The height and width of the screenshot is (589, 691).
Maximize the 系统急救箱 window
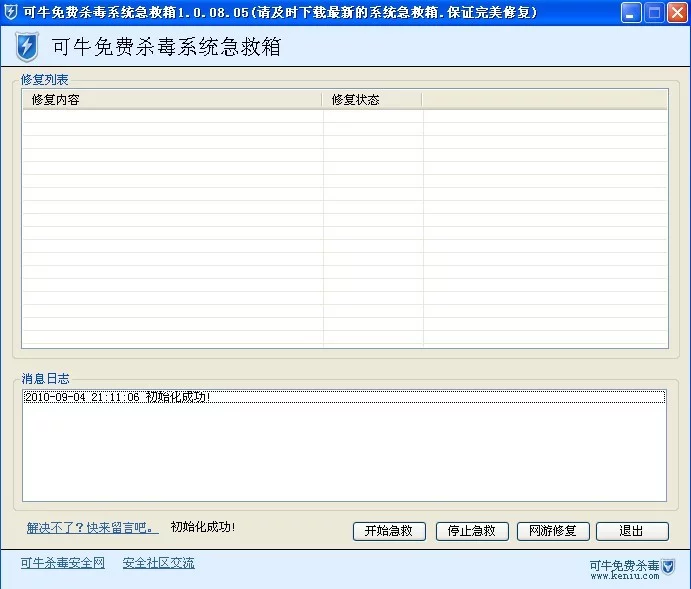pos(654,12)
